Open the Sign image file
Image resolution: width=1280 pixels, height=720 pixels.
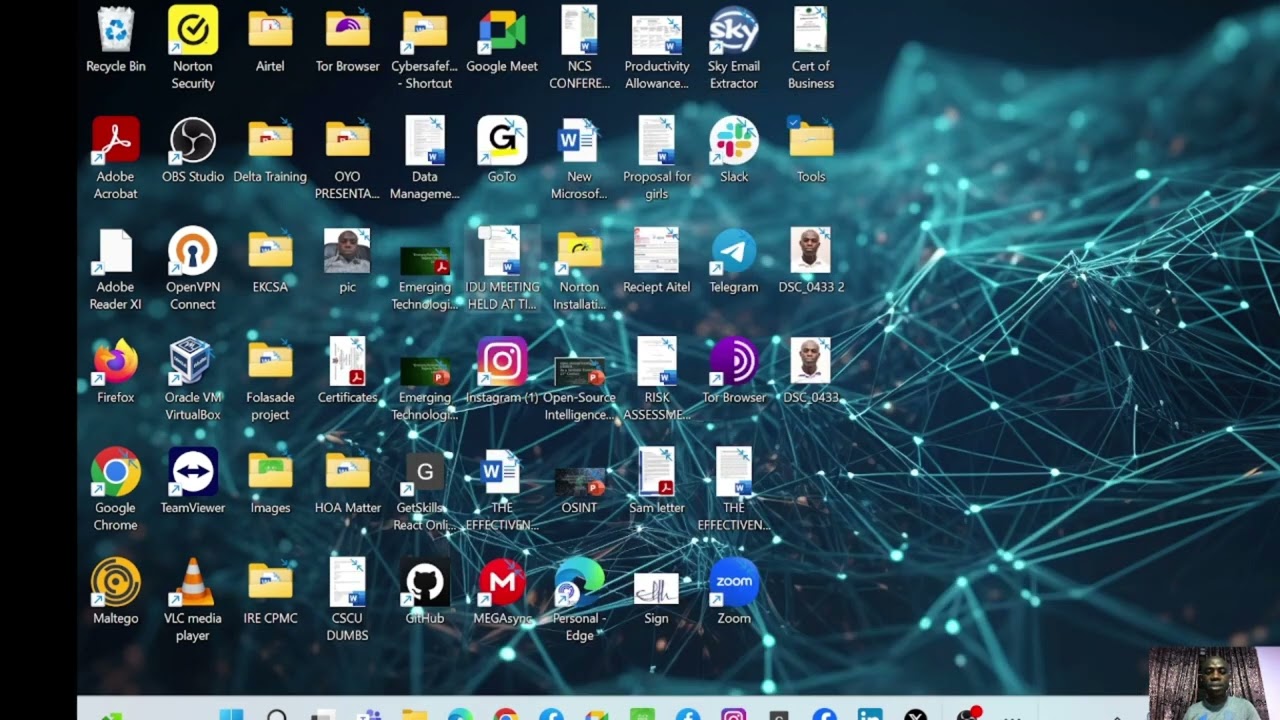657,588
